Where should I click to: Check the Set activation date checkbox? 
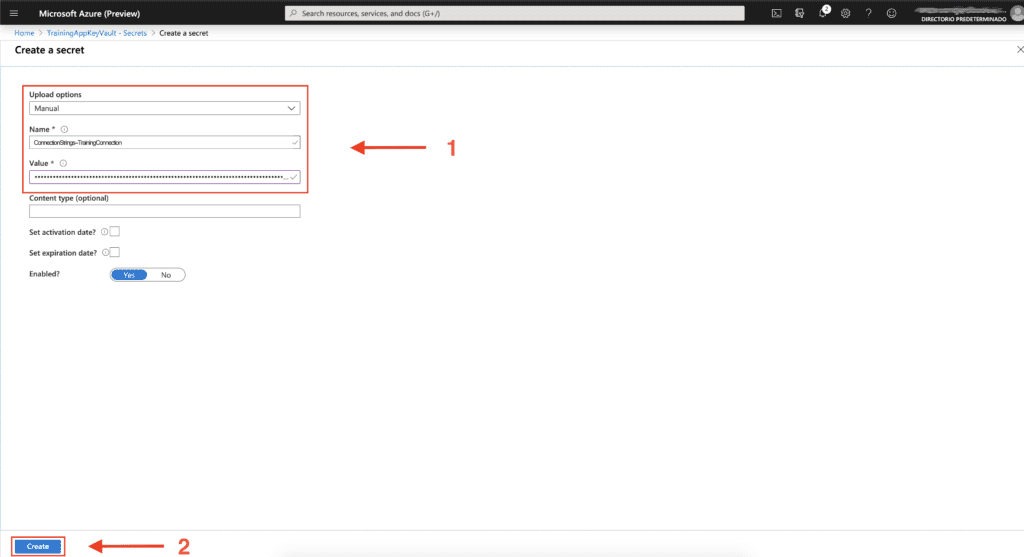[115, 231]
